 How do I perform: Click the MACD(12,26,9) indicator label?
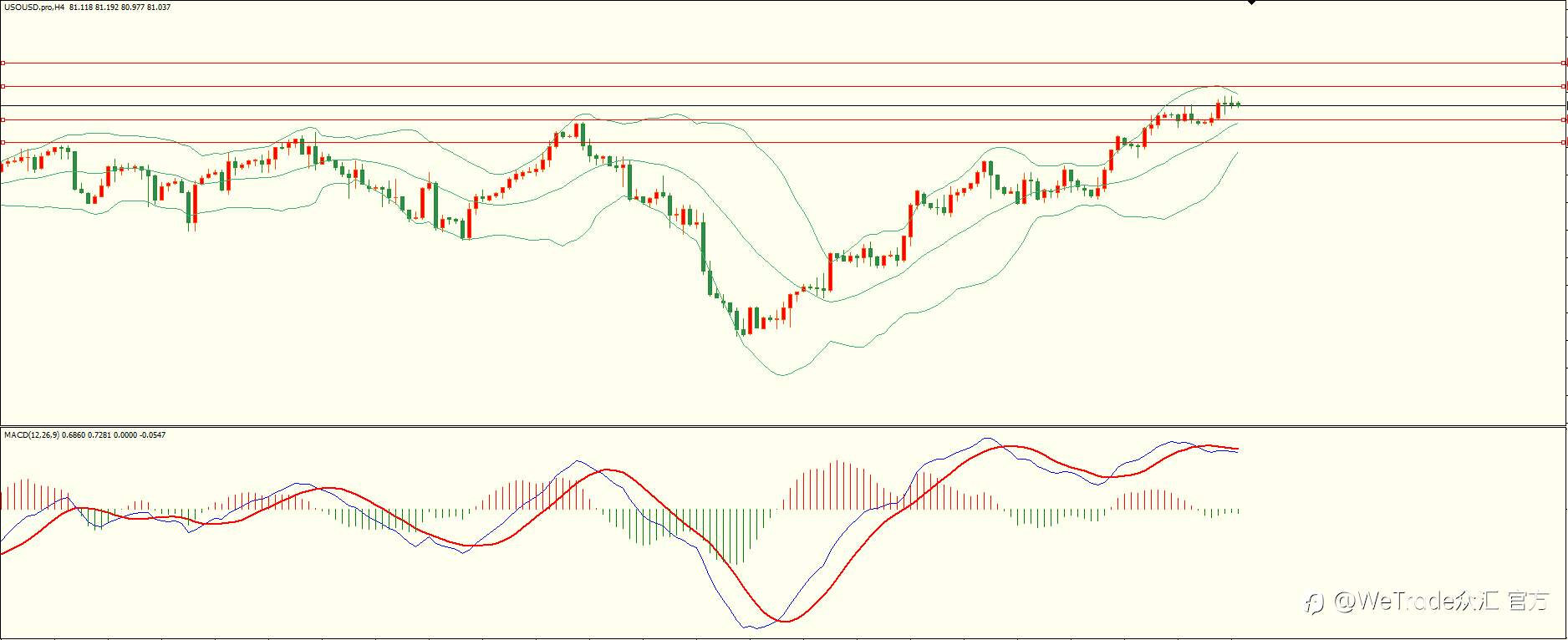[32, 434]
